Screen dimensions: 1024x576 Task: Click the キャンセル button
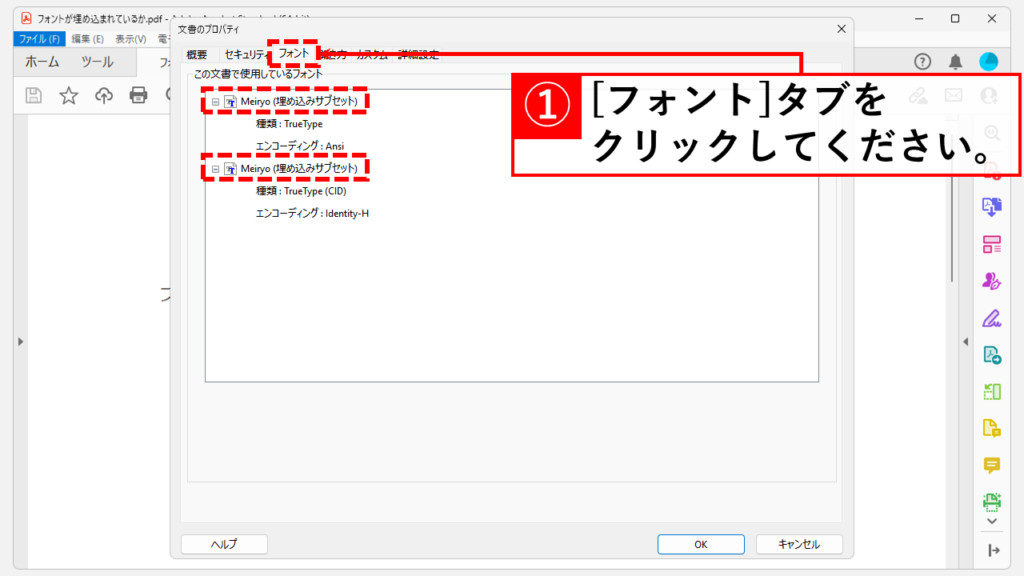click(x=799, y=544)
